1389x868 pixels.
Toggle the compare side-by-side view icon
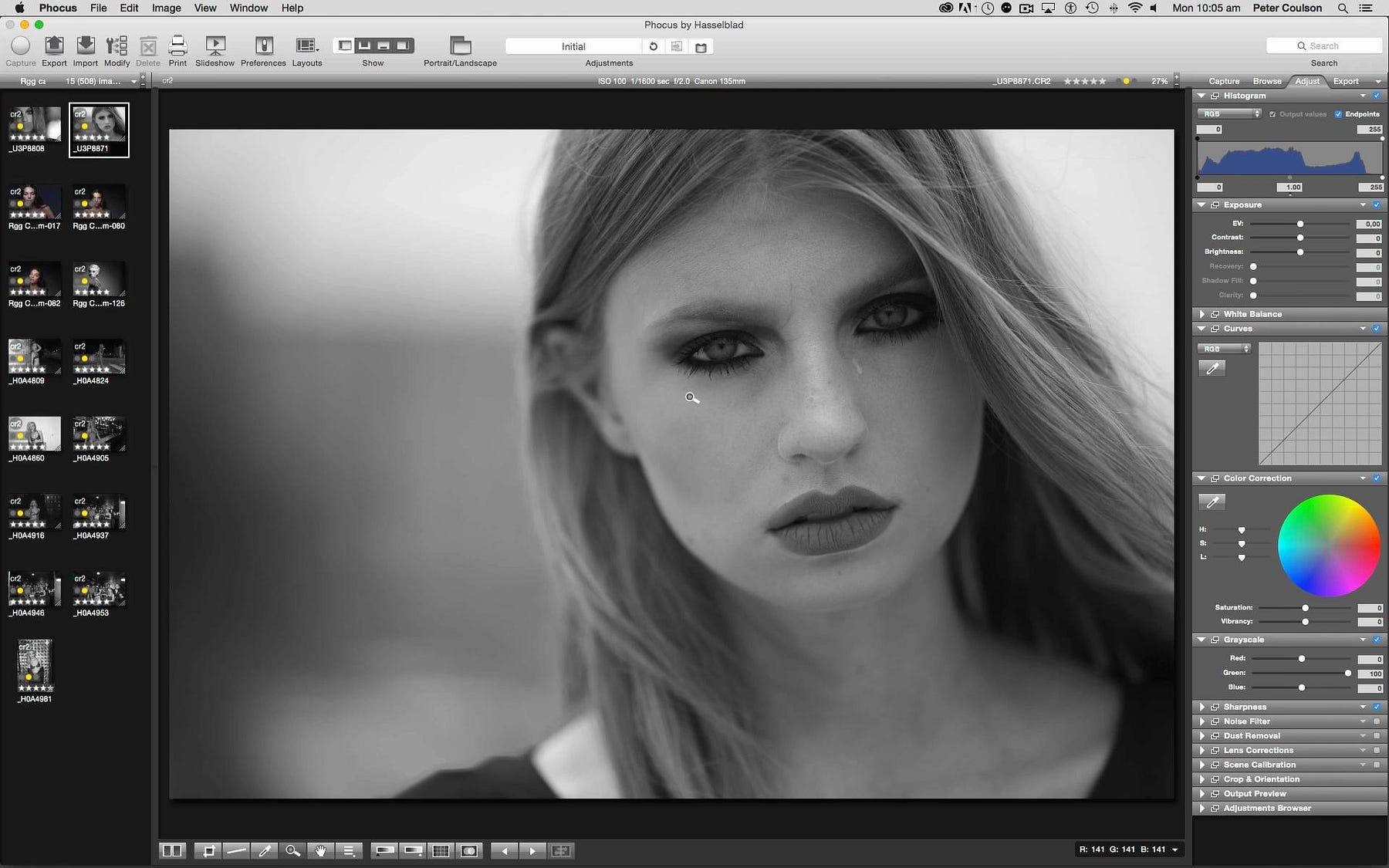tap(172, 850)
